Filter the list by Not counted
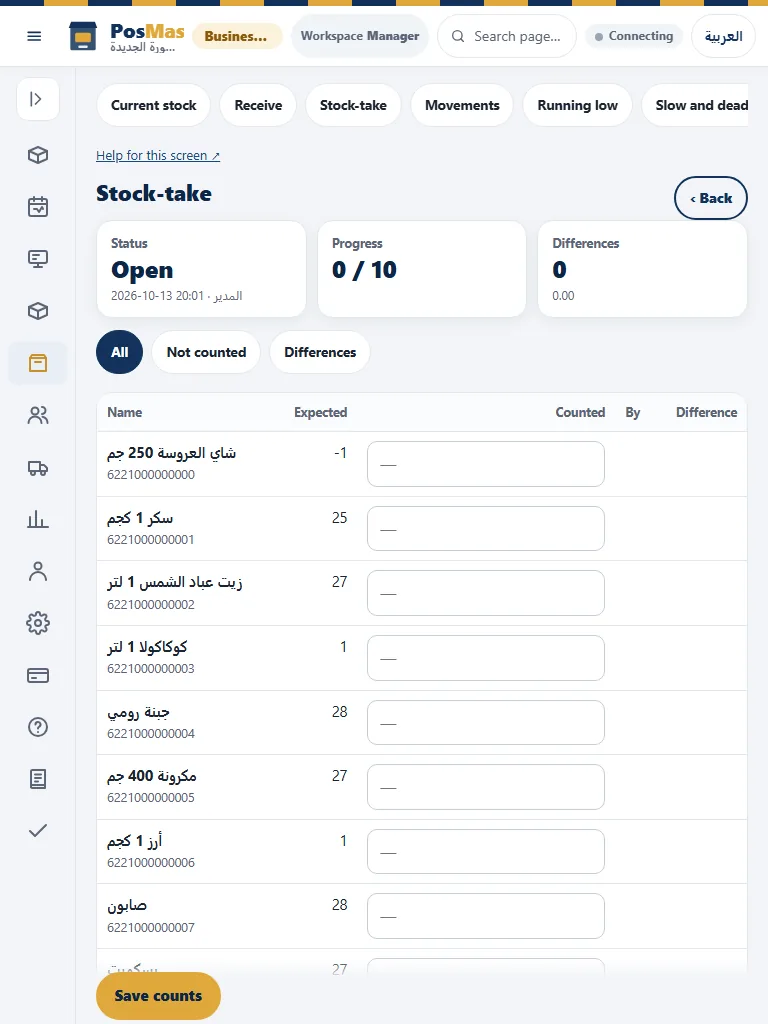This screenshot has width=768, height=1024. point(206,352)
